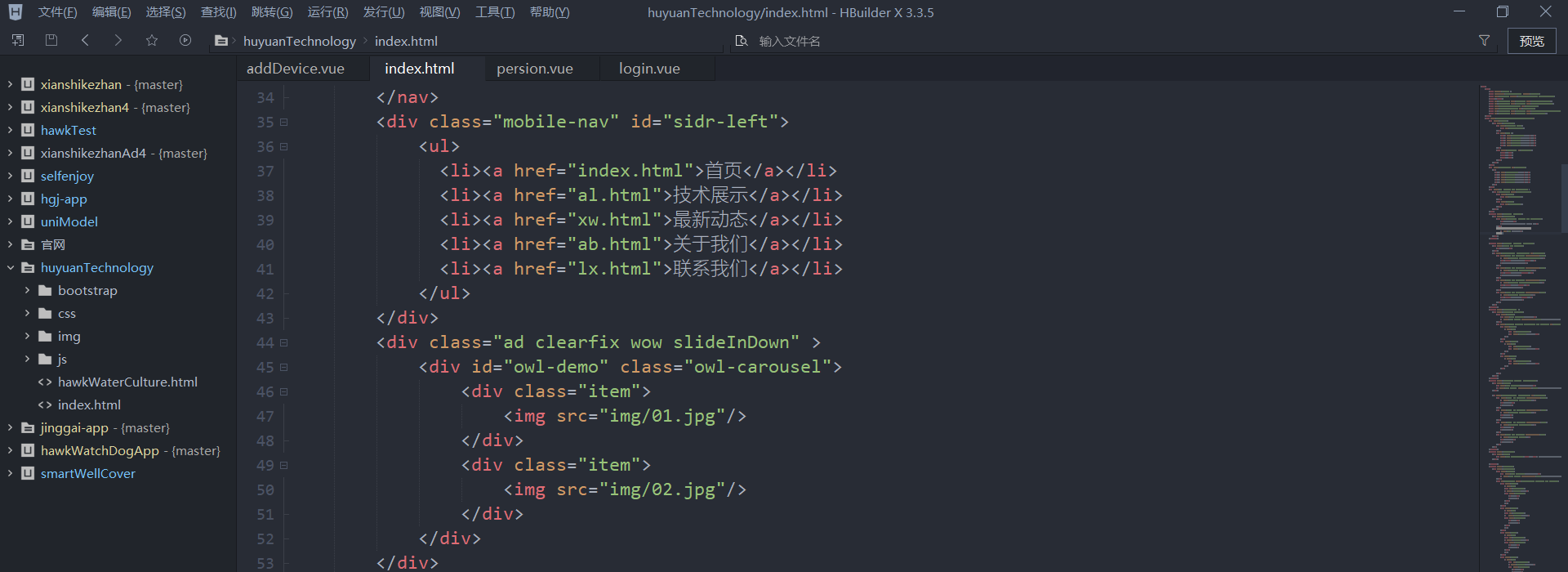The height and width of the screenshot is (572, 1568).
Task: Open the 运行(R) menu
Action: [x=327, y=12]
